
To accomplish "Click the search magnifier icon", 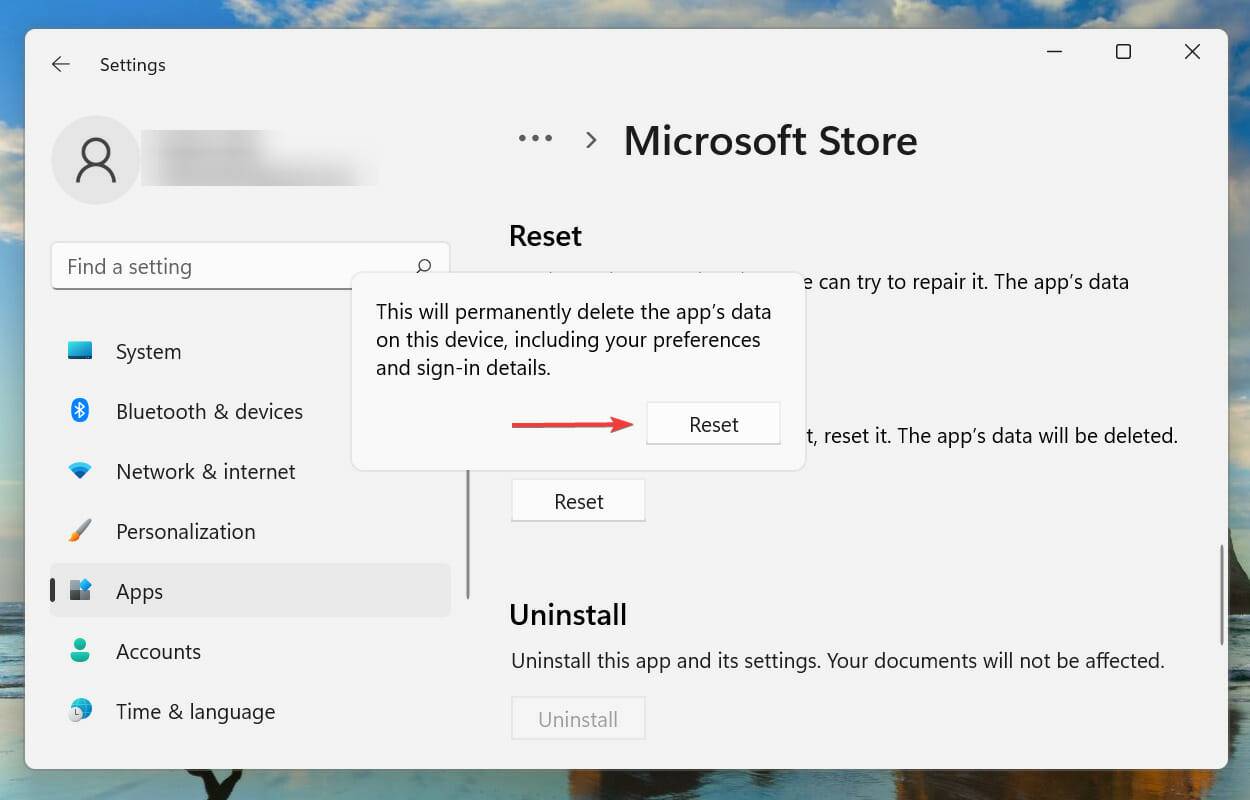I will pos(424,266).
